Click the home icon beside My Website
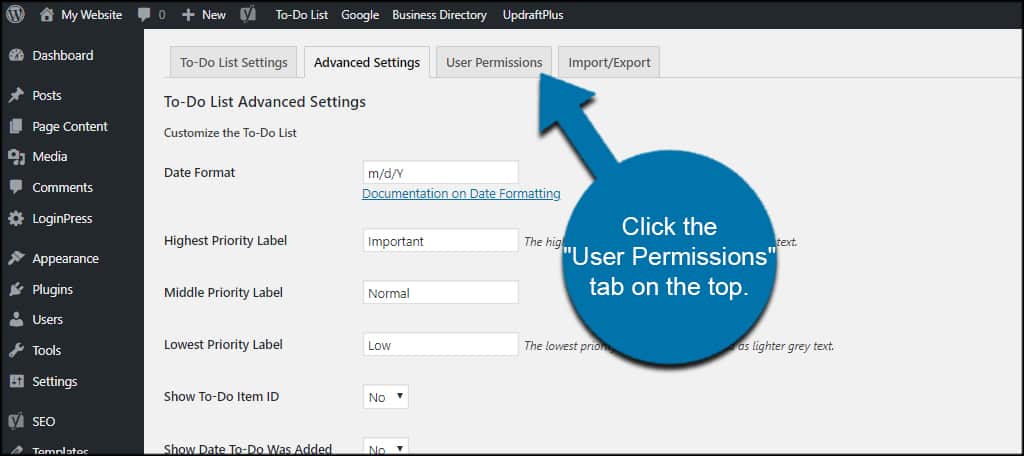 [46, 14]
